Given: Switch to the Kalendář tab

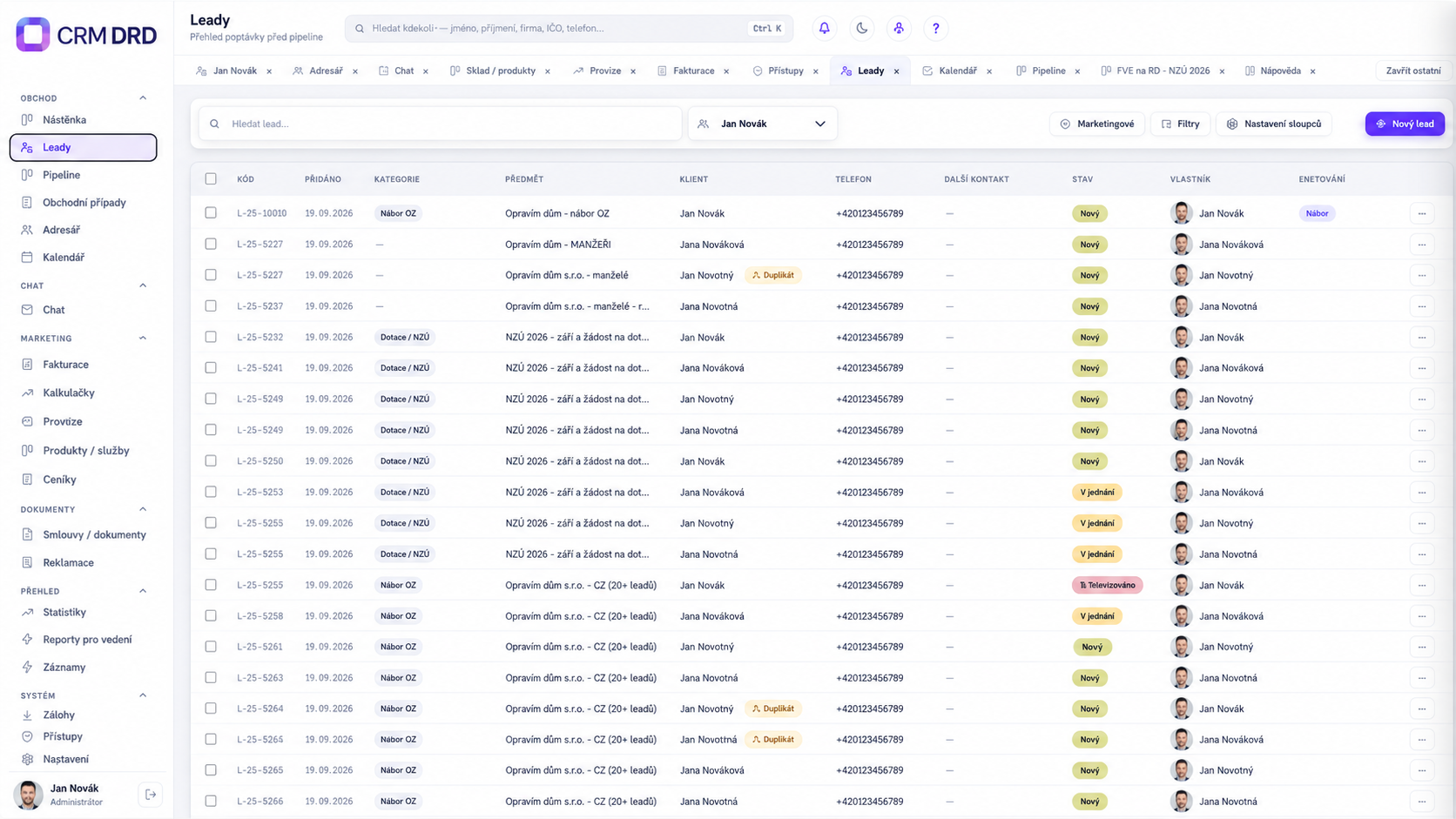Looking at the screenshot, I should click(x=957, y=71).
